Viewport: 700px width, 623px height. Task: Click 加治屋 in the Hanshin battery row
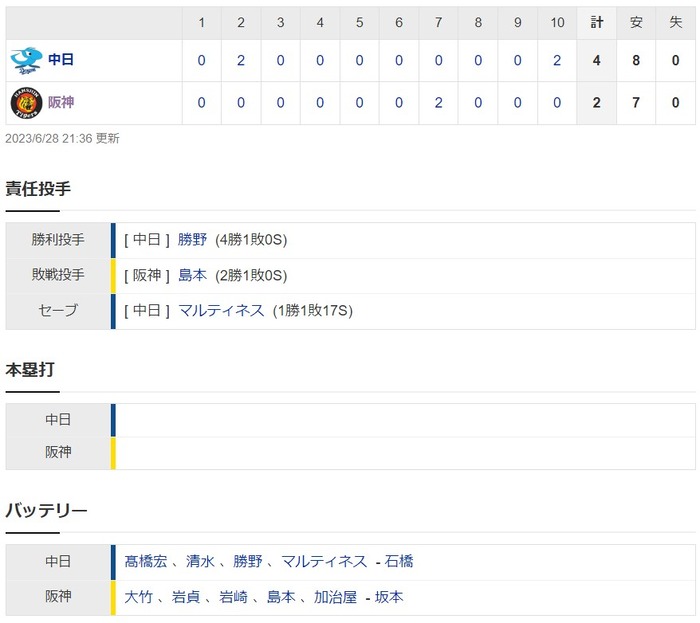335,597
